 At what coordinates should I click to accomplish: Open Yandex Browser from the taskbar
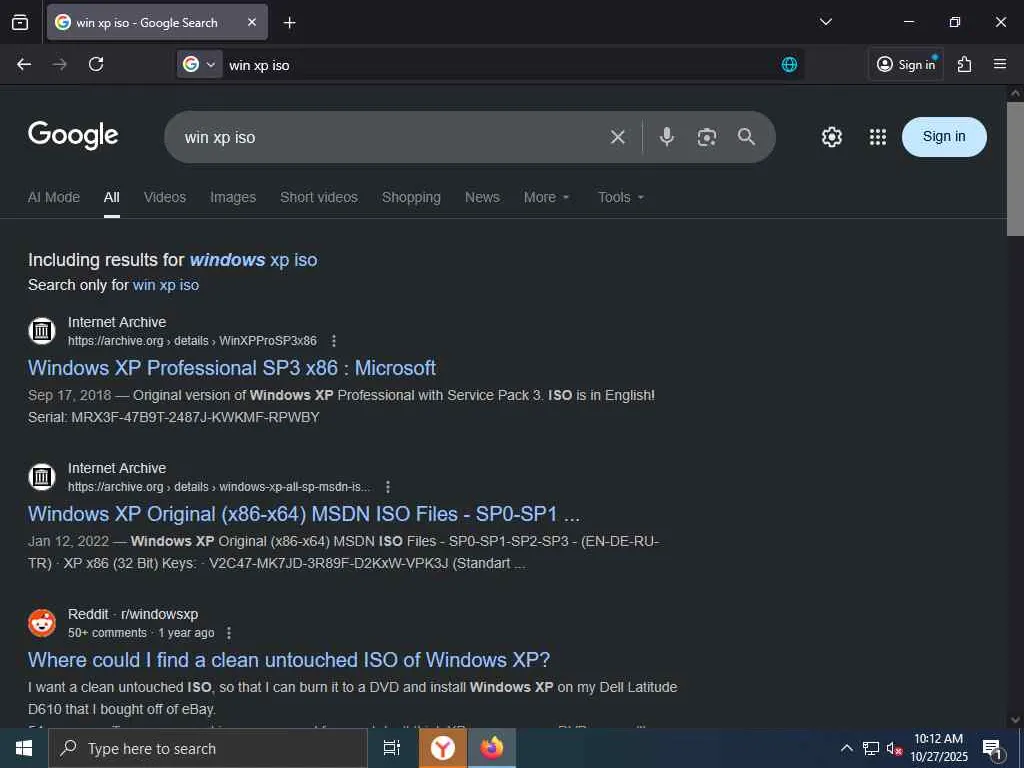[443, 748]
